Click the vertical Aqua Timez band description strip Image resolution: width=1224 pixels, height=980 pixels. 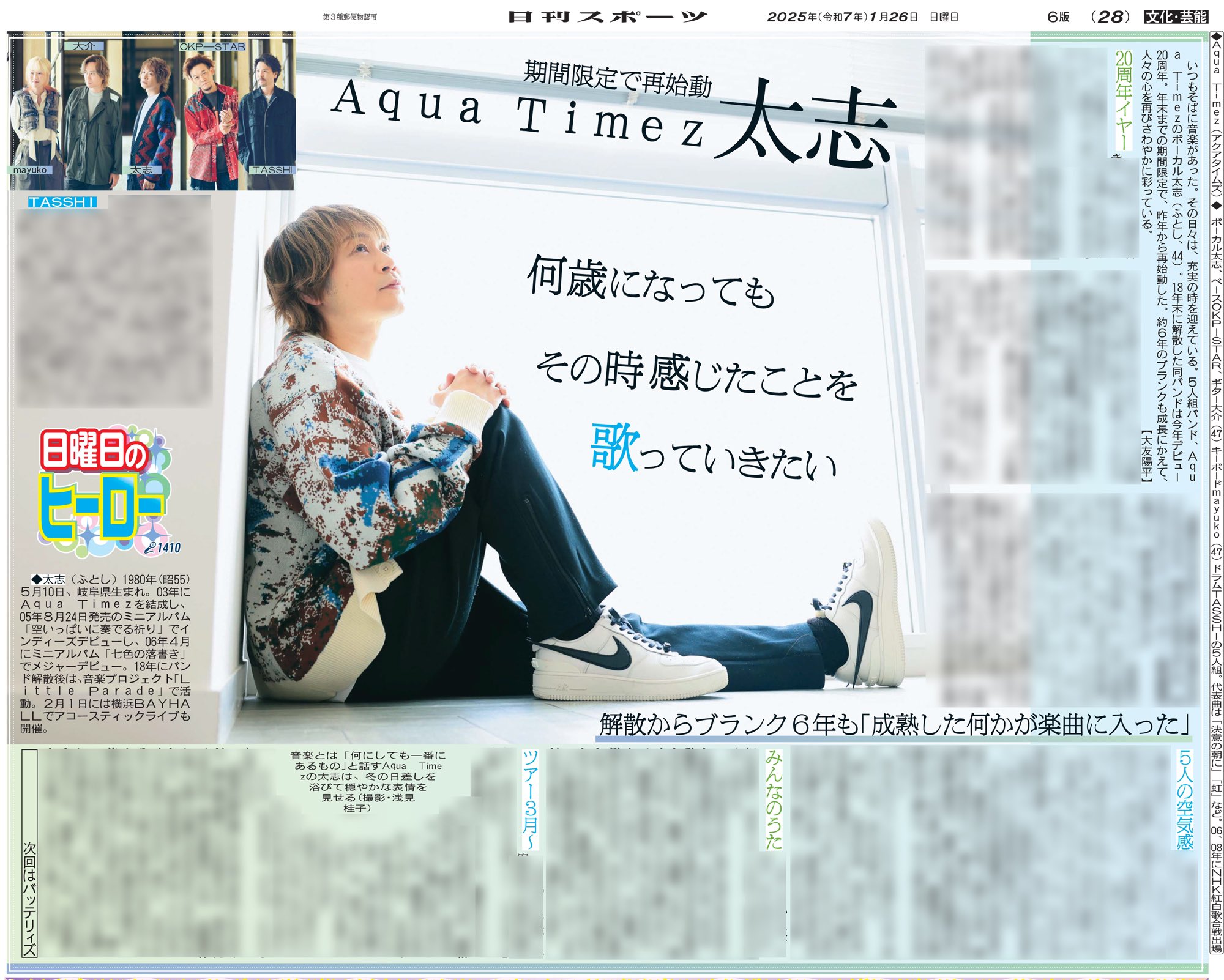click(x=1216, y=492)
